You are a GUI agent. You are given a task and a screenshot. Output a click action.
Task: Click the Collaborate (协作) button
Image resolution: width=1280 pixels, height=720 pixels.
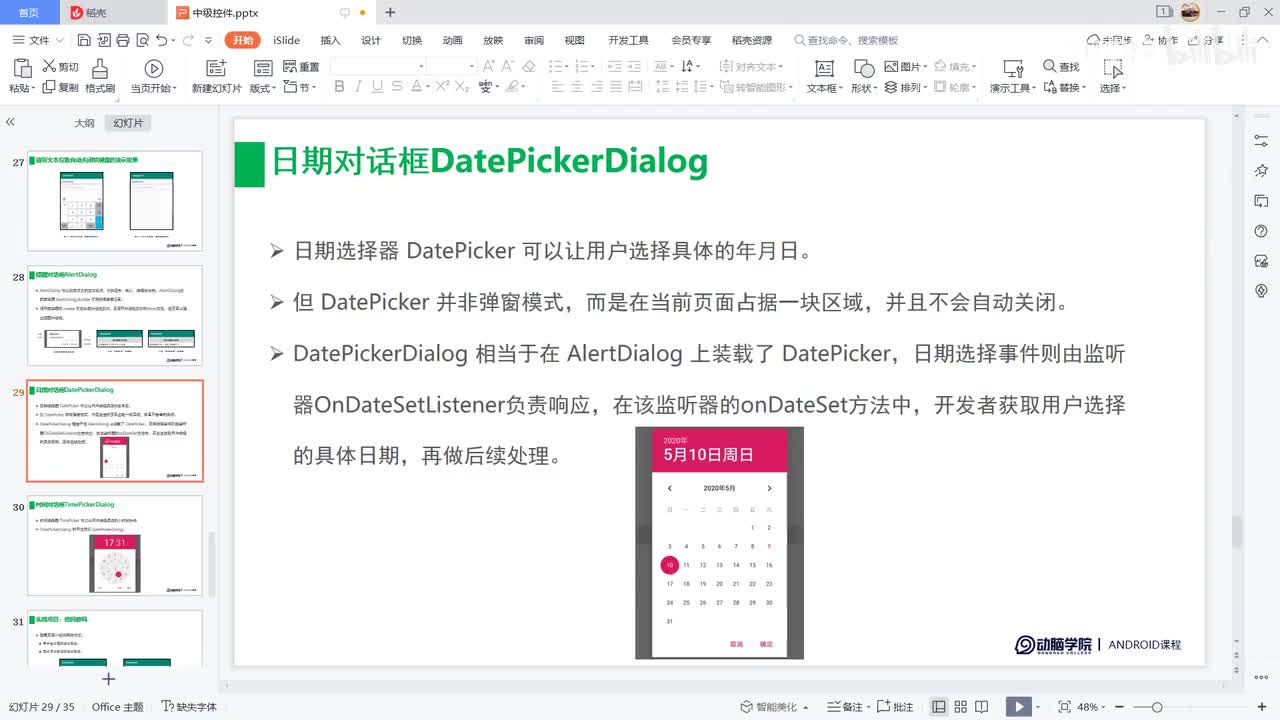[x=1159, y=40]
